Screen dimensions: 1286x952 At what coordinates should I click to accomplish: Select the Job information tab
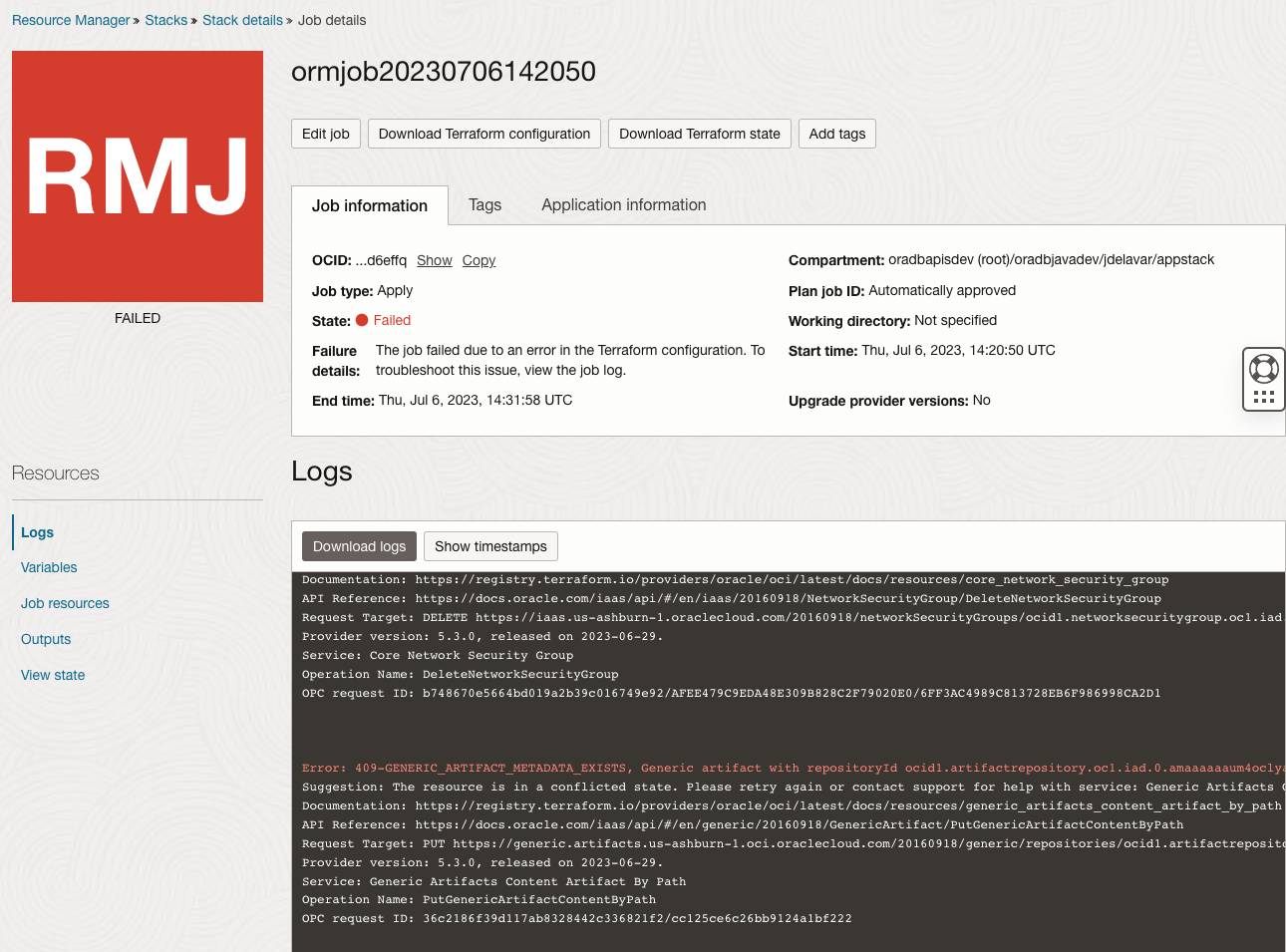[x=370, y=205]
